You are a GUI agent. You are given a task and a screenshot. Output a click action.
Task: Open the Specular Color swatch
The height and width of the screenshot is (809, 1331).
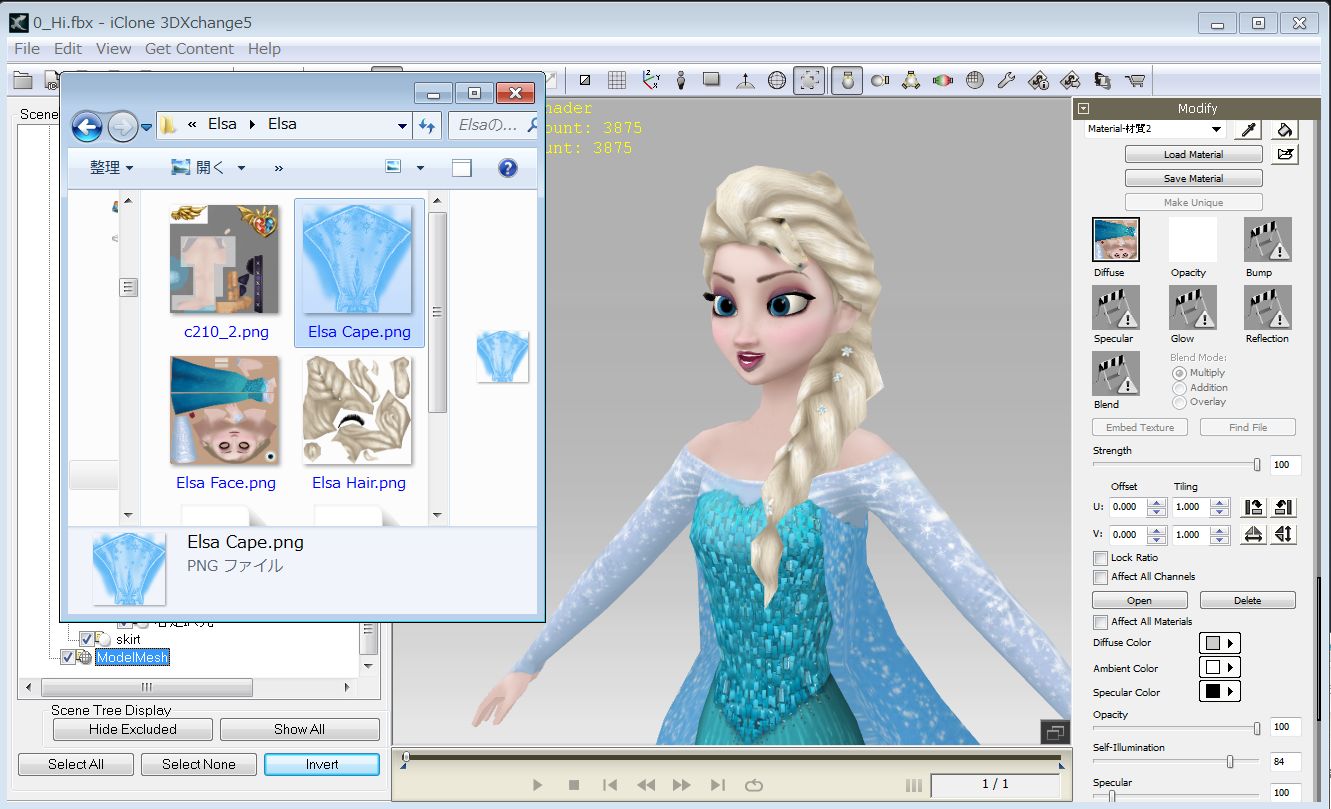click(x=1219, y=691)
